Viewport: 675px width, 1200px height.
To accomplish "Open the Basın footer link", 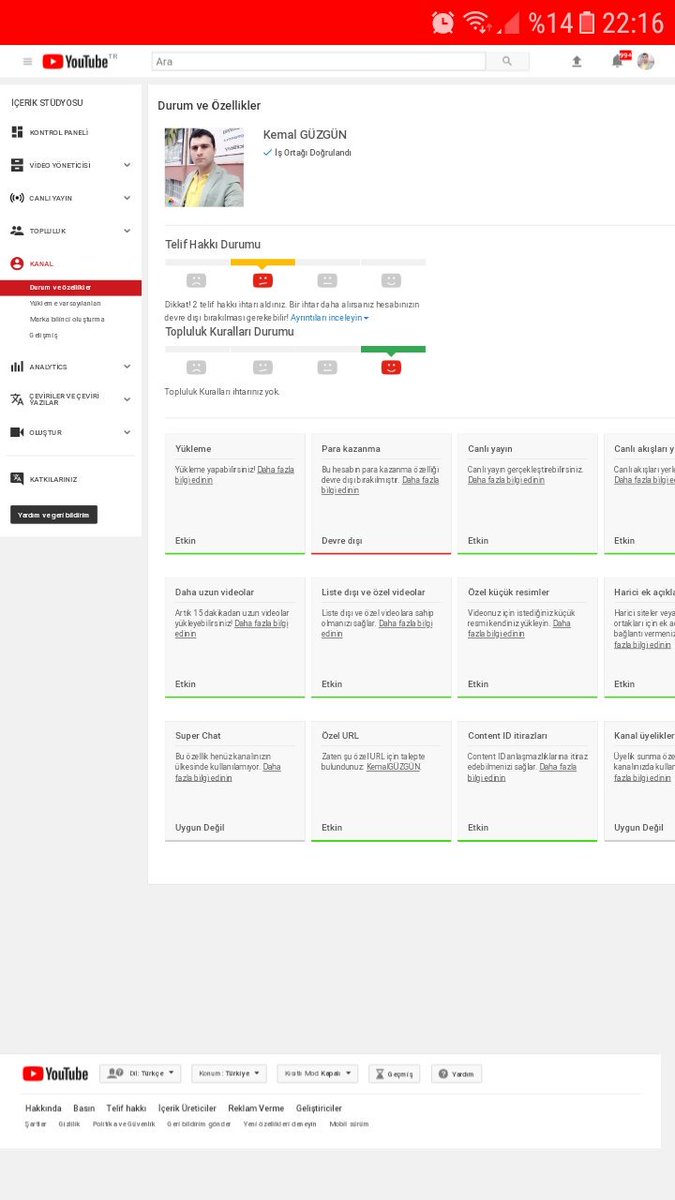I will click(x=84, y=1108).
